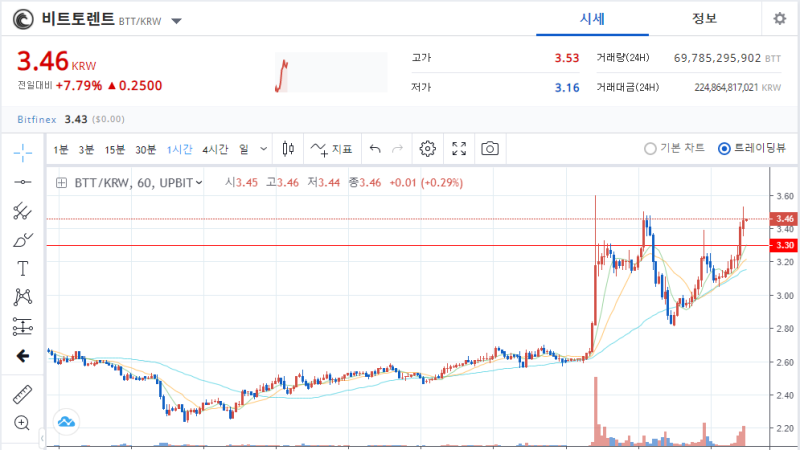The width and height of the screenshot is (800, 450).
Task: Toggle fullscreen chart mode
Action: (x=459, y=149)
